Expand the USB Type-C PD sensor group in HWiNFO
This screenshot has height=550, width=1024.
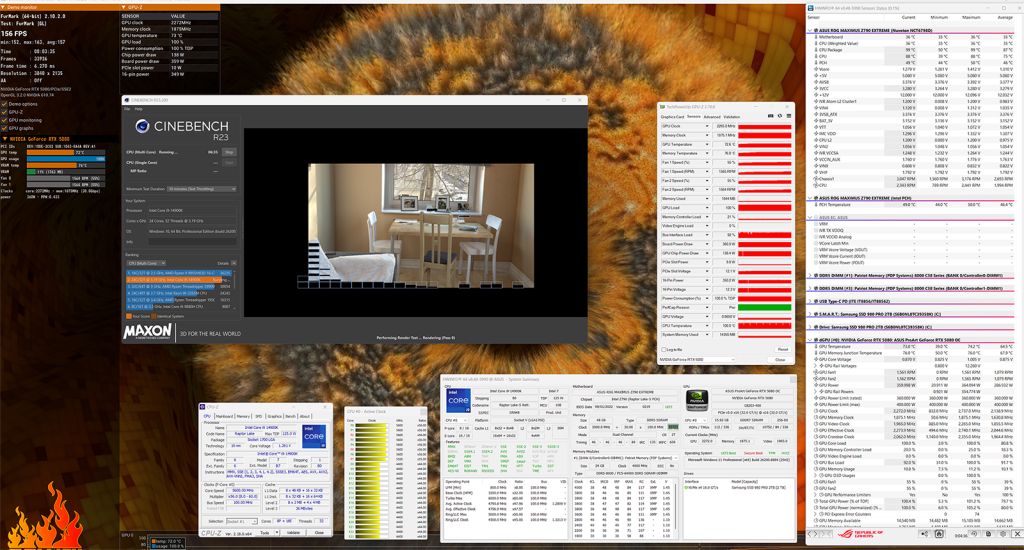(810, 301)
